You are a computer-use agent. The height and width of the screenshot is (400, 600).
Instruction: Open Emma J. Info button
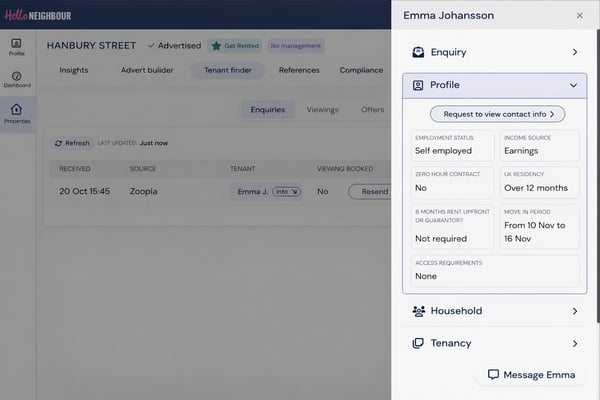point(286,192)
